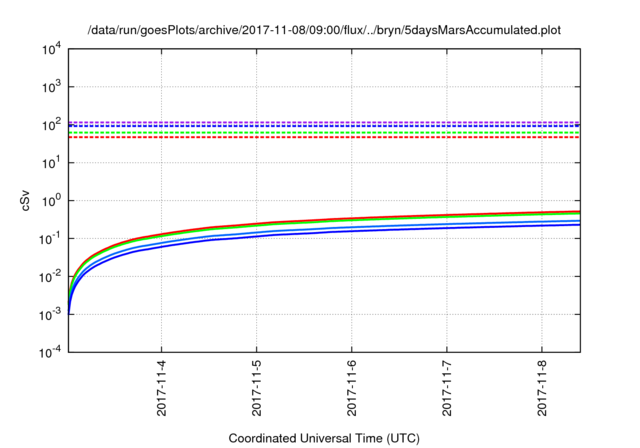Click the 2017-11-5 date tick label
This screenshot has height=448, width=640.
click(x=256, y=388)
